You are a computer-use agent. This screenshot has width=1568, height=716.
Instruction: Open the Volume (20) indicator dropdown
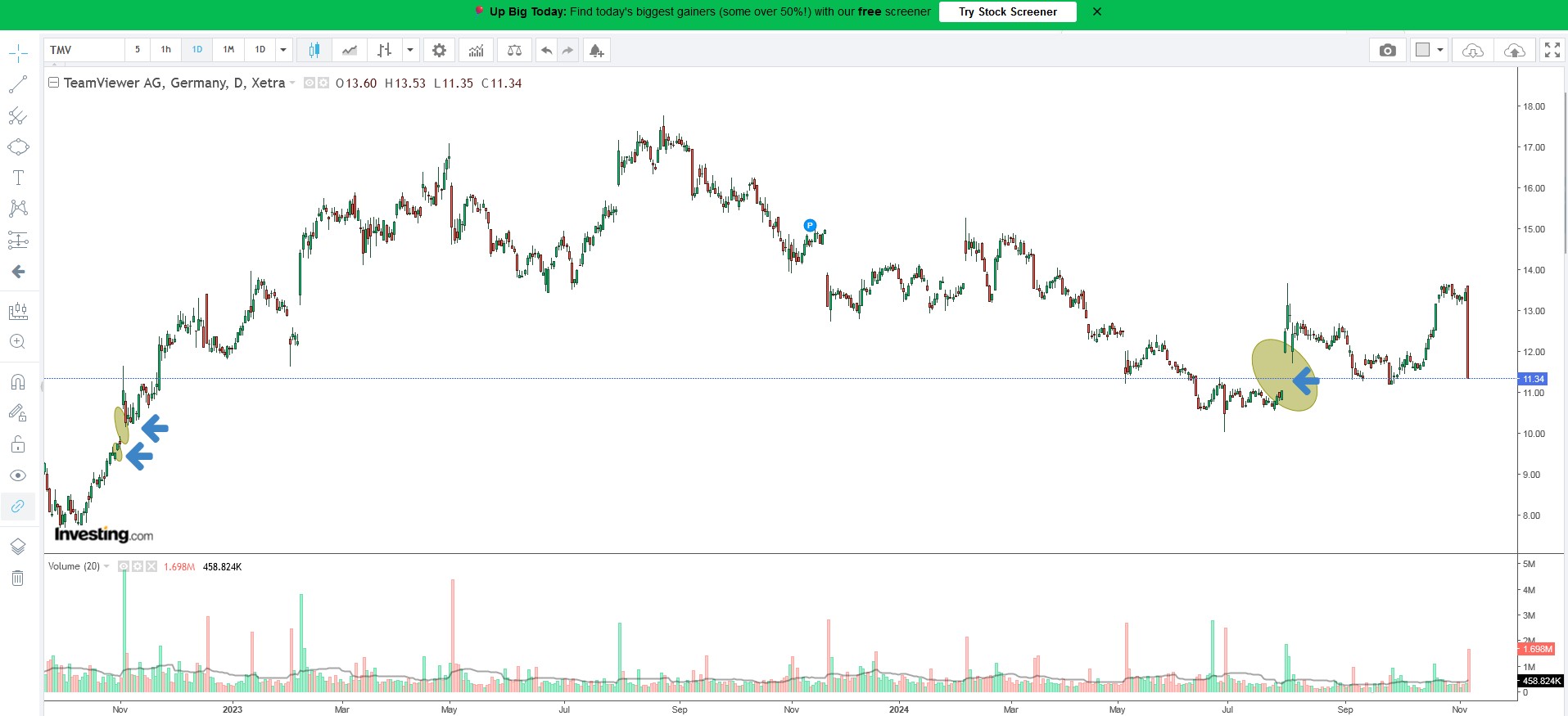106,566
